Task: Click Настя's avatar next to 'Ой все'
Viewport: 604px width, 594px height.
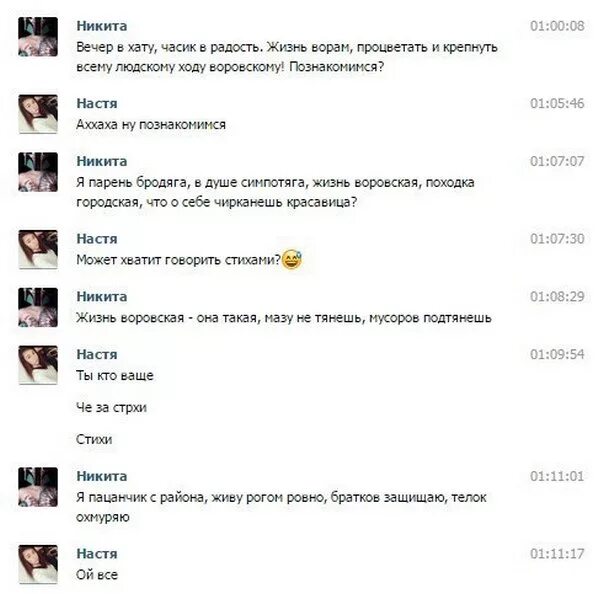Action: tap(38, 564)
